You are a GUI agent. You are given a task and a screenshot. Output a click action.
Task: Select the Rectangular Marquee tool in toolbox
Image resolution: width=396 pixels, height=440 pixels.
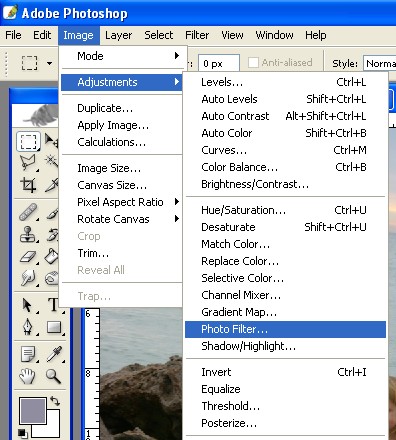click(29, 141)
